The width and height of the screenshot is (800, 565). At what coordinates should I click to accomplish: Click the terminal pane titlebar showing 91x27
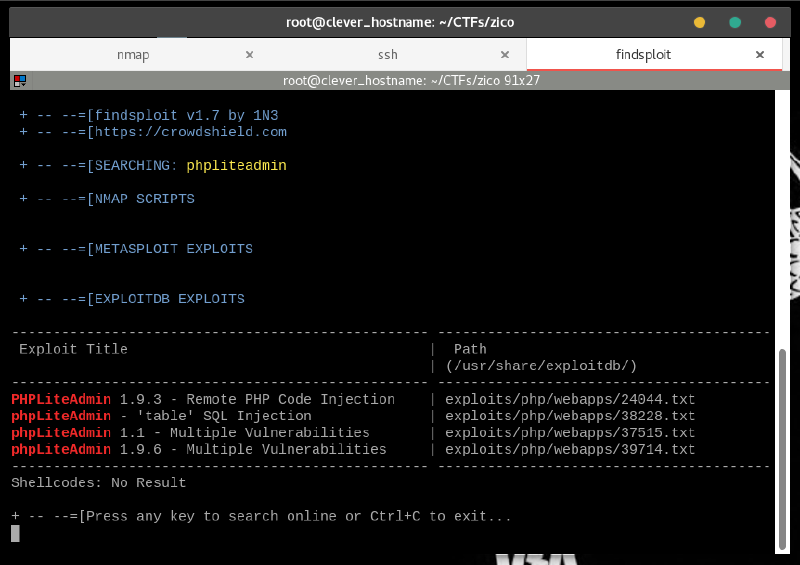pyautogui.click(x=411, y=80)
